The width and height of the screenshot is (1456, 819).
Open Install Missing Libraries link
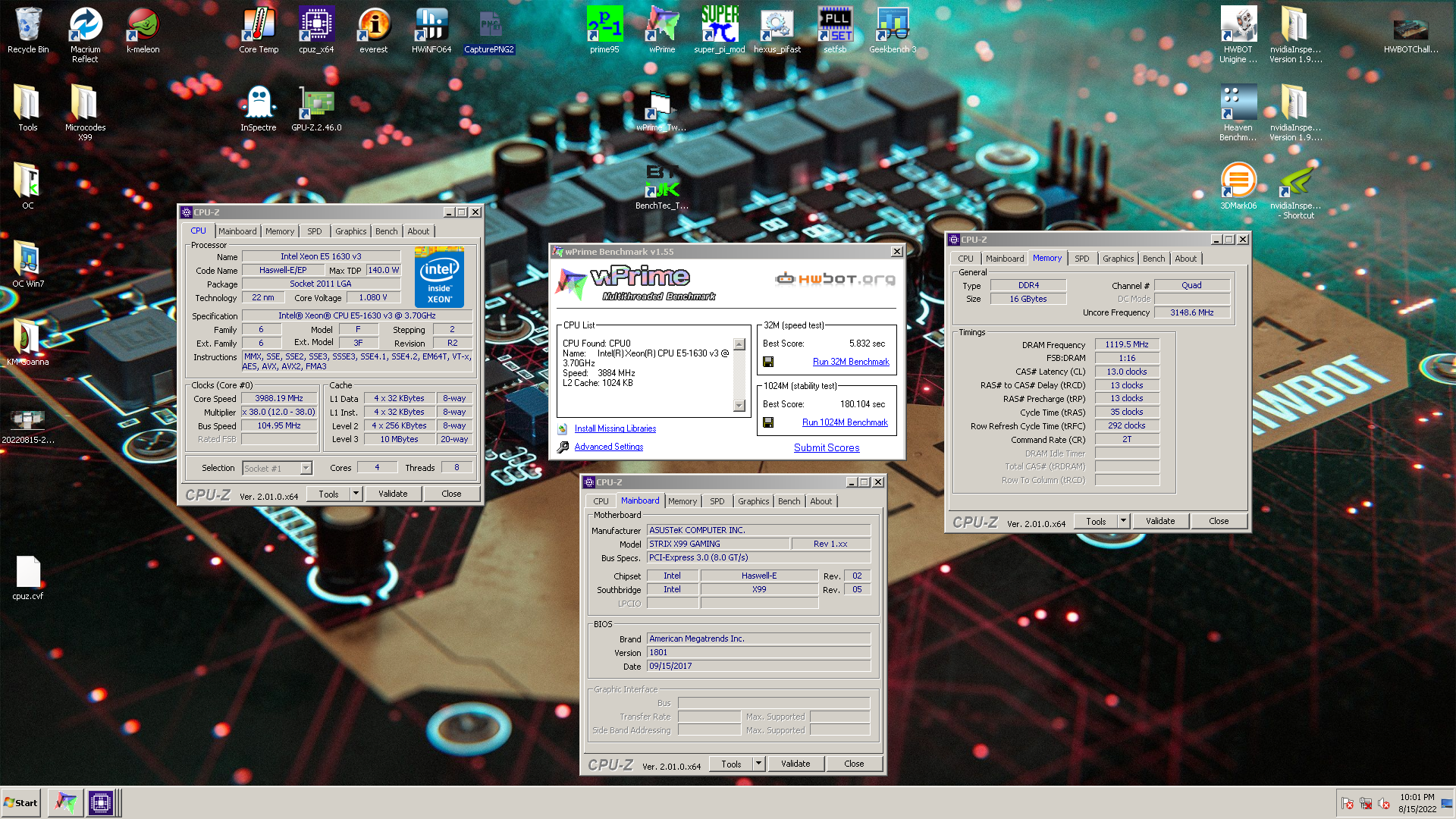[615, 428]
